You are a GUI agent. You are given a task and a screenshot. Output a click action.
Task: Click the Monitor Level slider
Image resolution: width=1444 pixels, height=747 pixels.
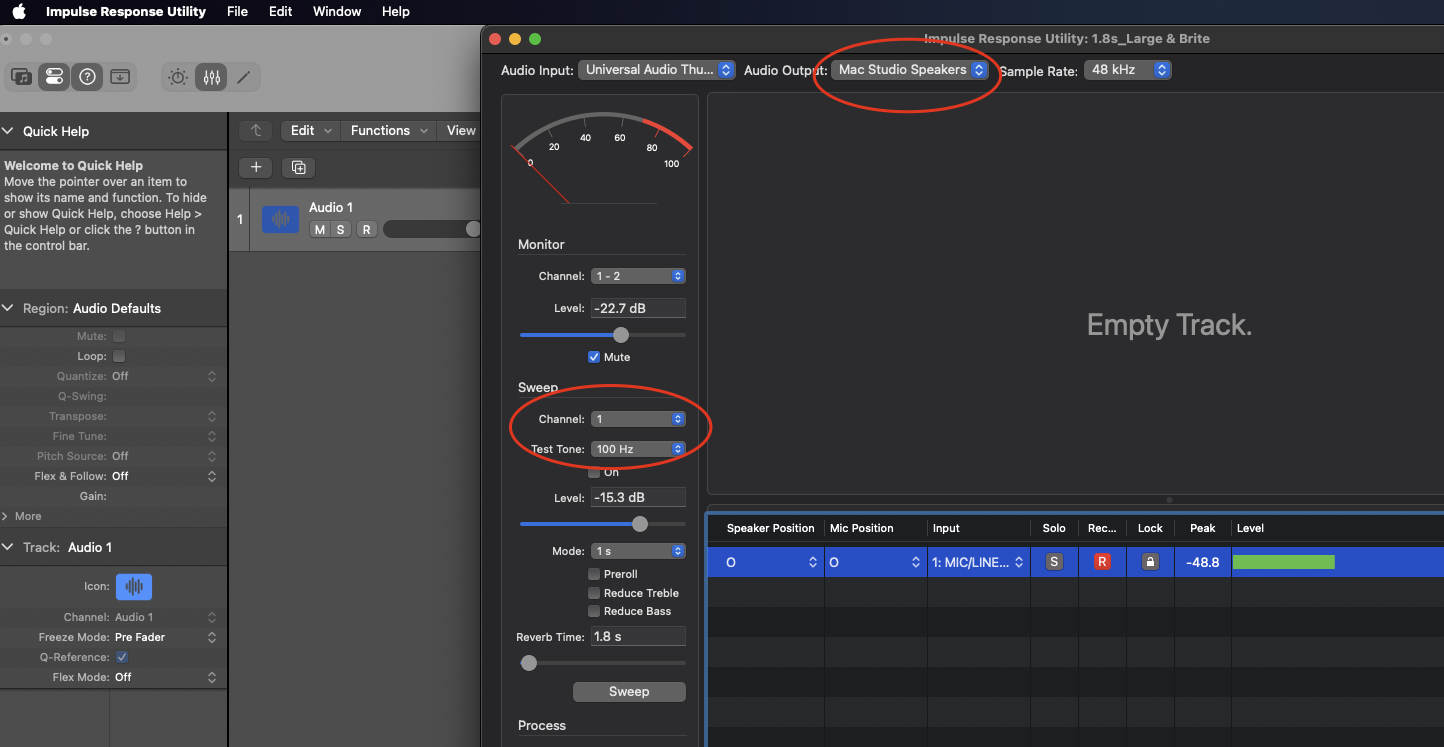tap(603, 335)
